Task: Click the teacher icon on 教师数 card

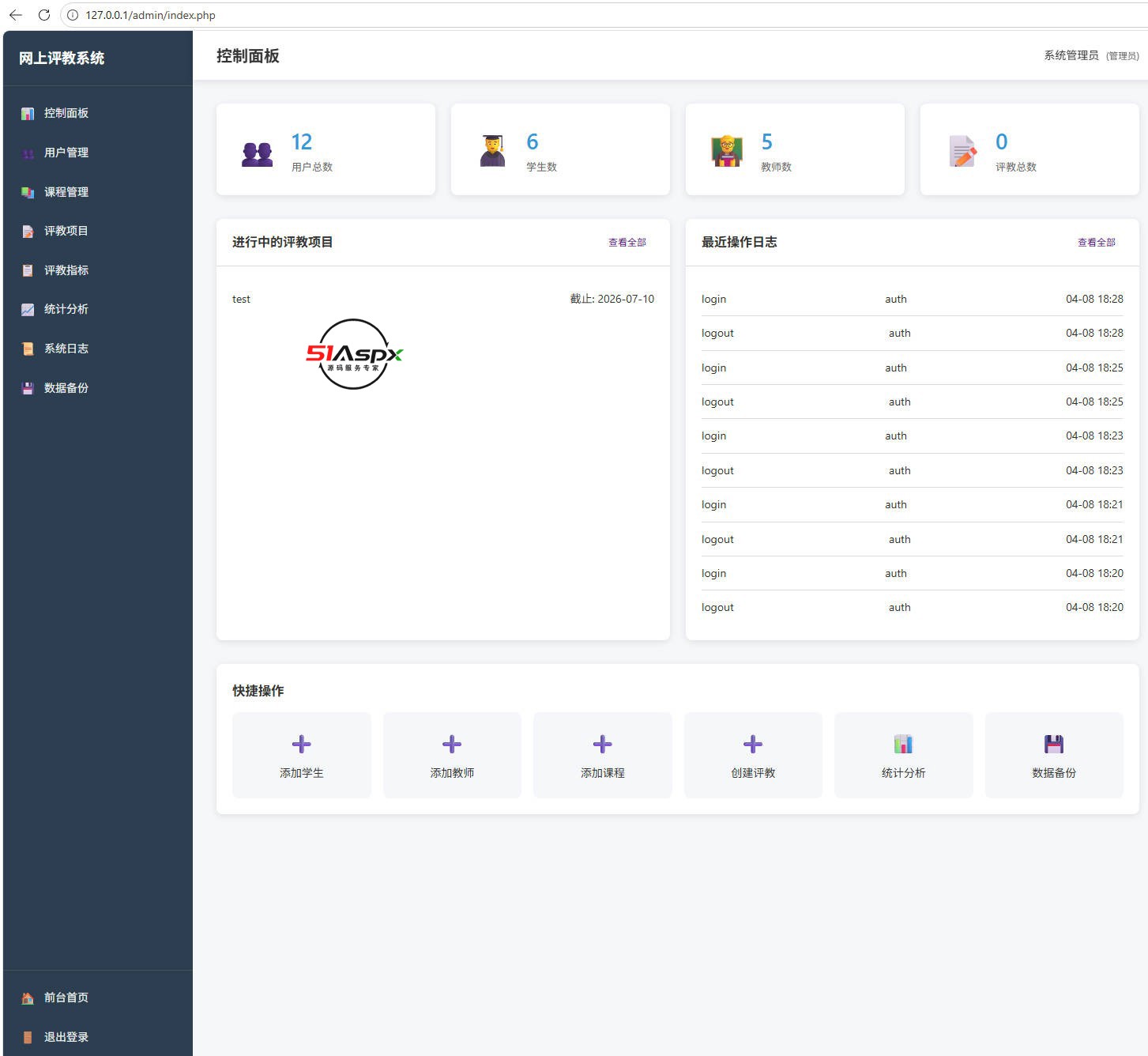Action: (727, 150)
